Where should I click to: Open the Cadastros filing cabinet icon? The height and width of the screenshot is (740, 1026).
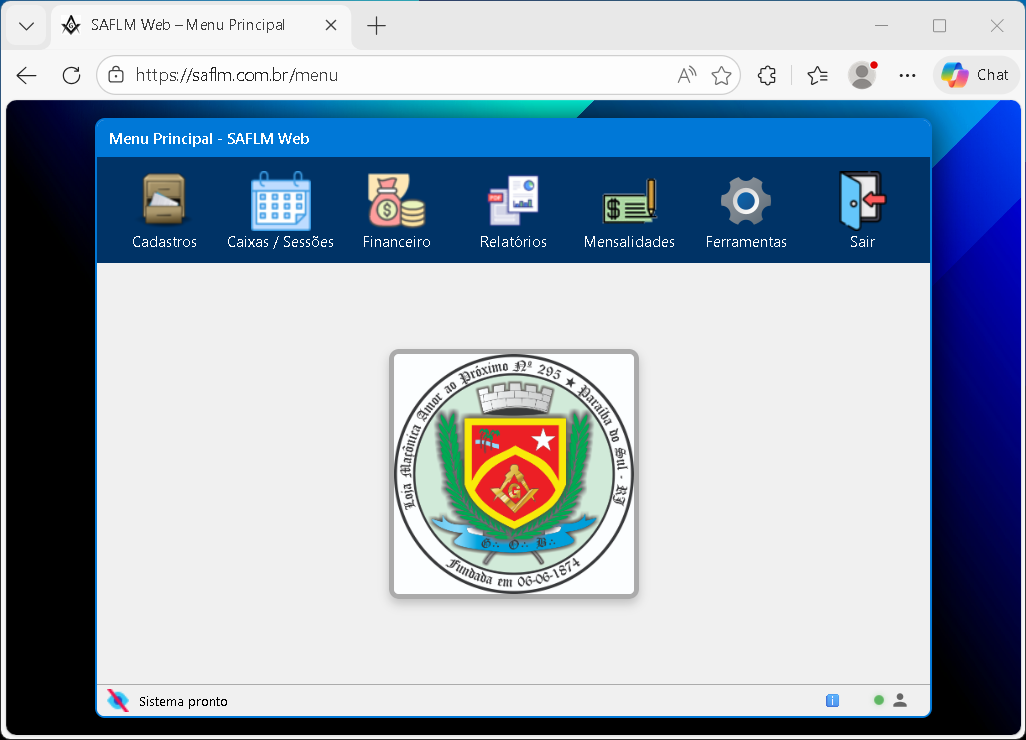(164, 200)
